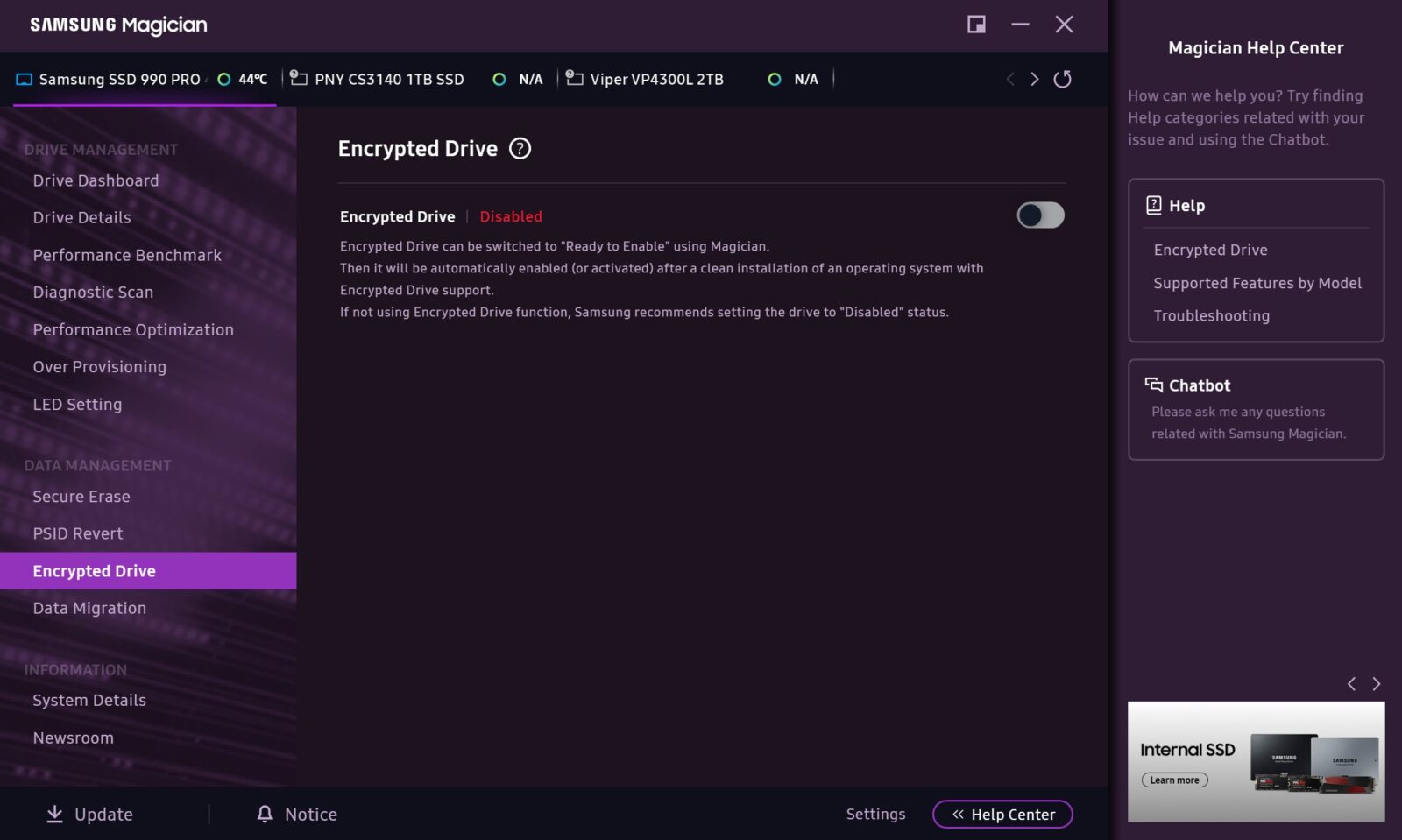Enable the Encrypted Drive toggle switch
This screenshot has width=1402, height=840.
point(1040,215)
